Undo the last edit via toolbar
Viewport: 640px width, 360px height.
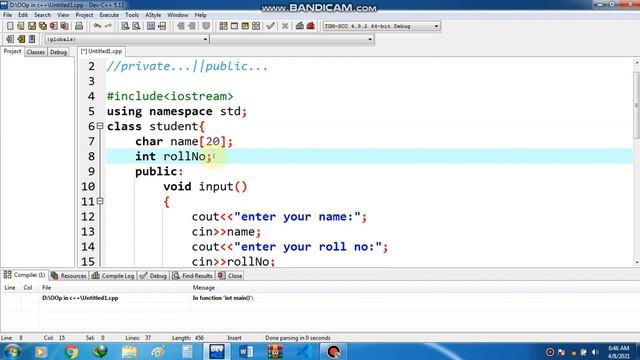click(97, 26)
